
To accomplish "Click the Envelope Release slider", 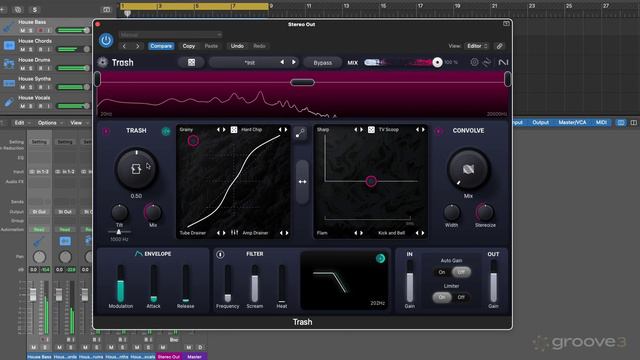I will 186,284.
